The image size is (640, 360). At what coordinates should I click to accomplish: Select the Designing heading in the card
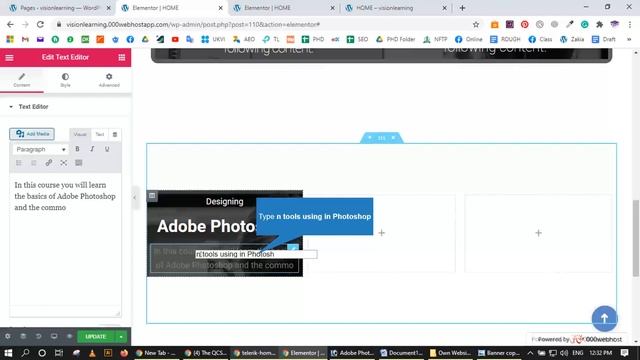(224, 202)
